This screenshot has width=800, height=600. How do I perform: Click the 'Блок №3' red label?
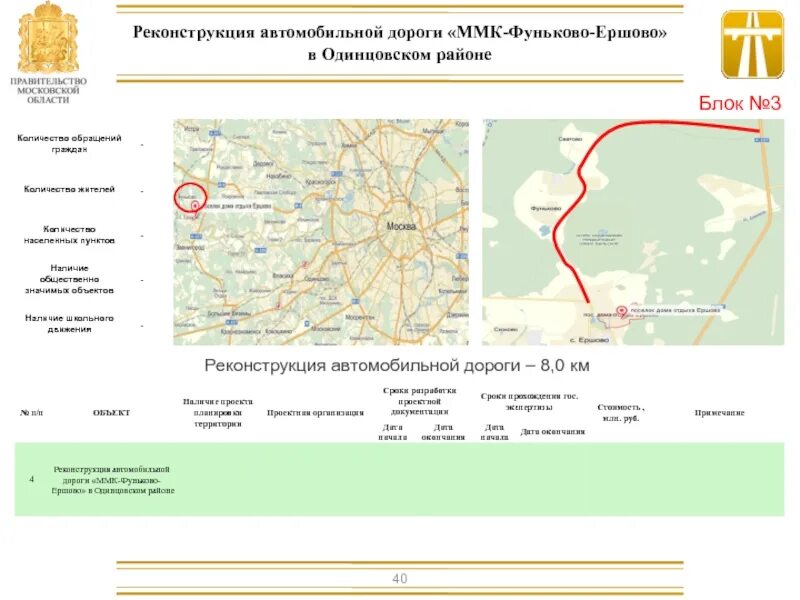click(739, 103)
